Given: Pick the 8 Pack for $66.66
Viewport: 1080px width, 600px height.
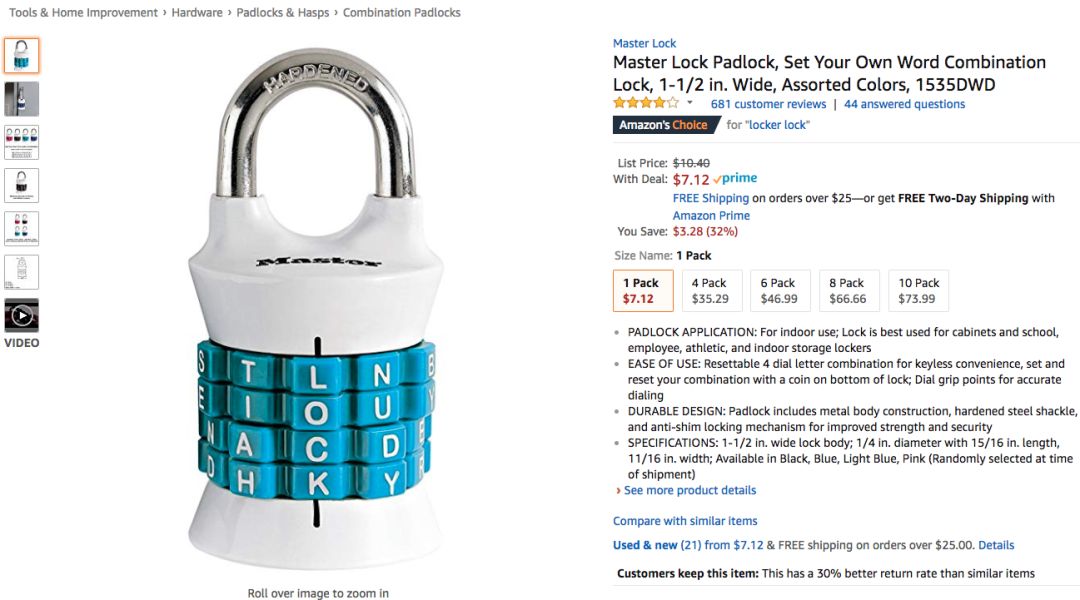Looking at the screenshot, I should click(x=847, y=290).
